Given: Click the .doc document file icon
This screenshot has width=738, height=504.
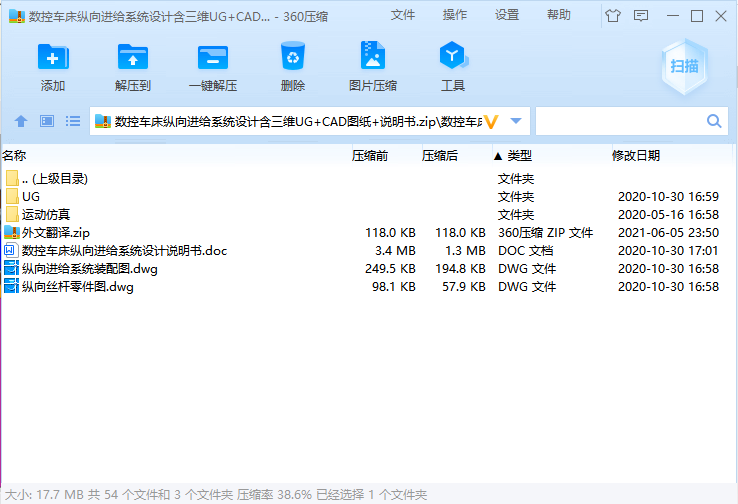Looking at the screenshot, I should click(x=11, y=250).
